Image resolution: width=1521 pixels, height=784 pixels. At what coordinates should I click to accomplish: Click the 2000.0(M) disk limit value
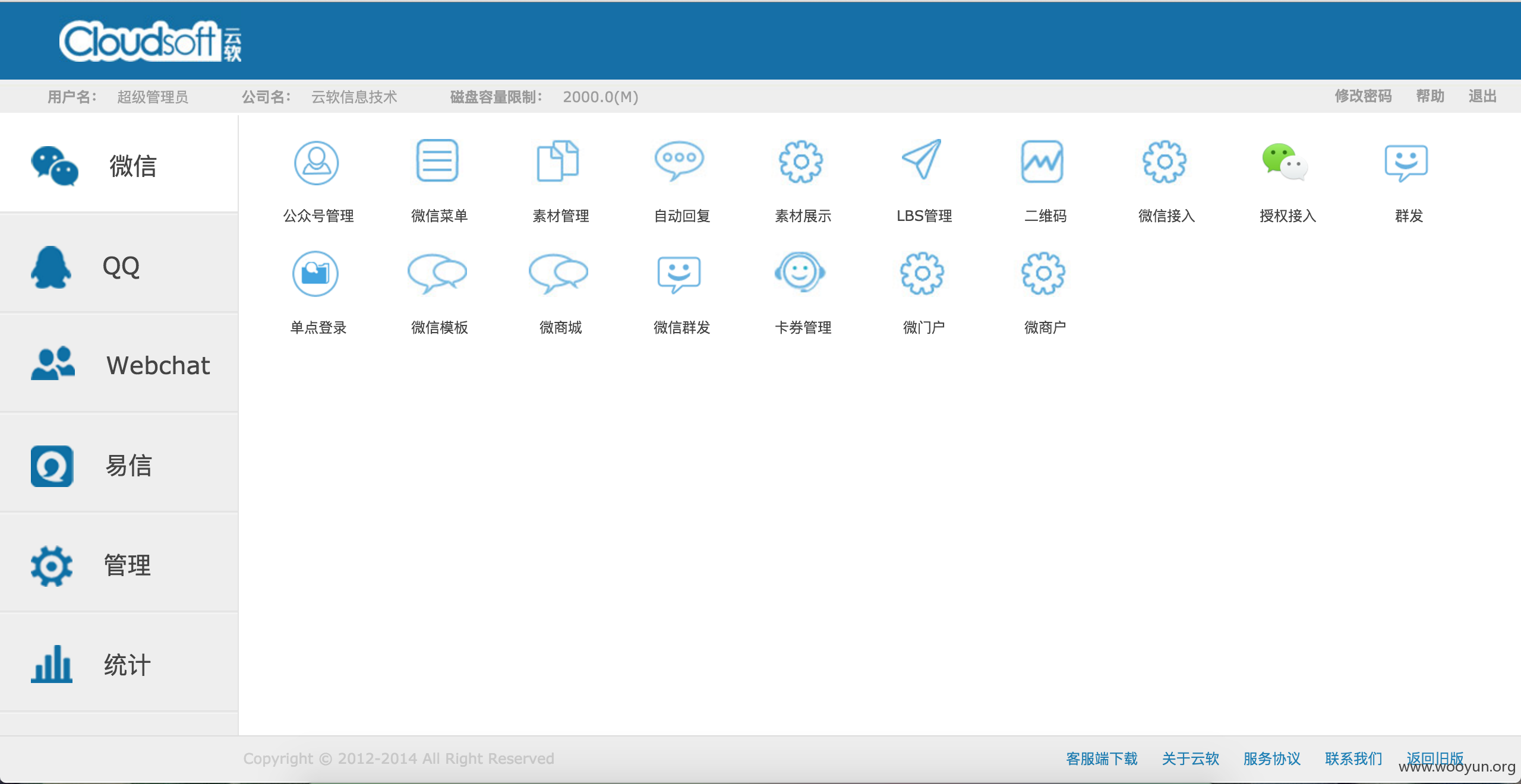pos(601,97)
